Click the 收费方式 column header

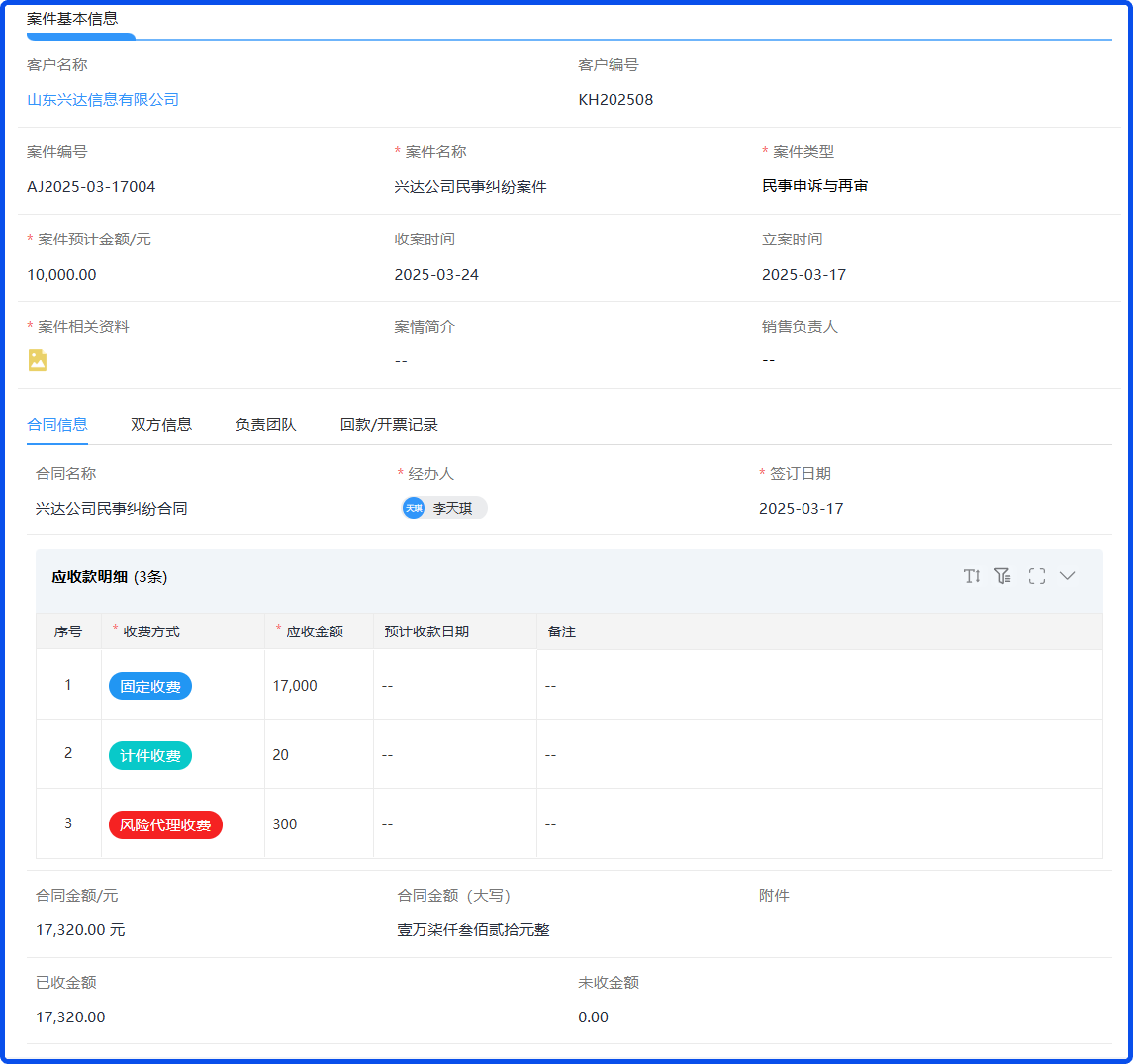click(x=151, y=631)
